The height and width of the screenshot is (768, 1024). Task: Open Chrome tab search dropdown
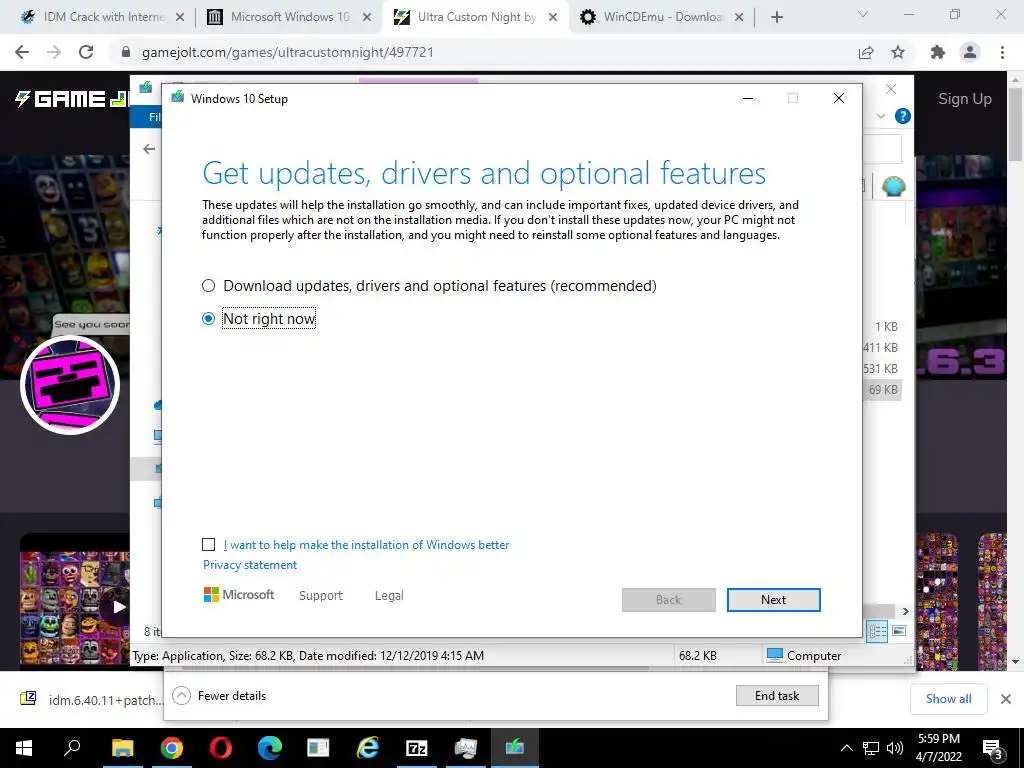(x=863, y=14)
